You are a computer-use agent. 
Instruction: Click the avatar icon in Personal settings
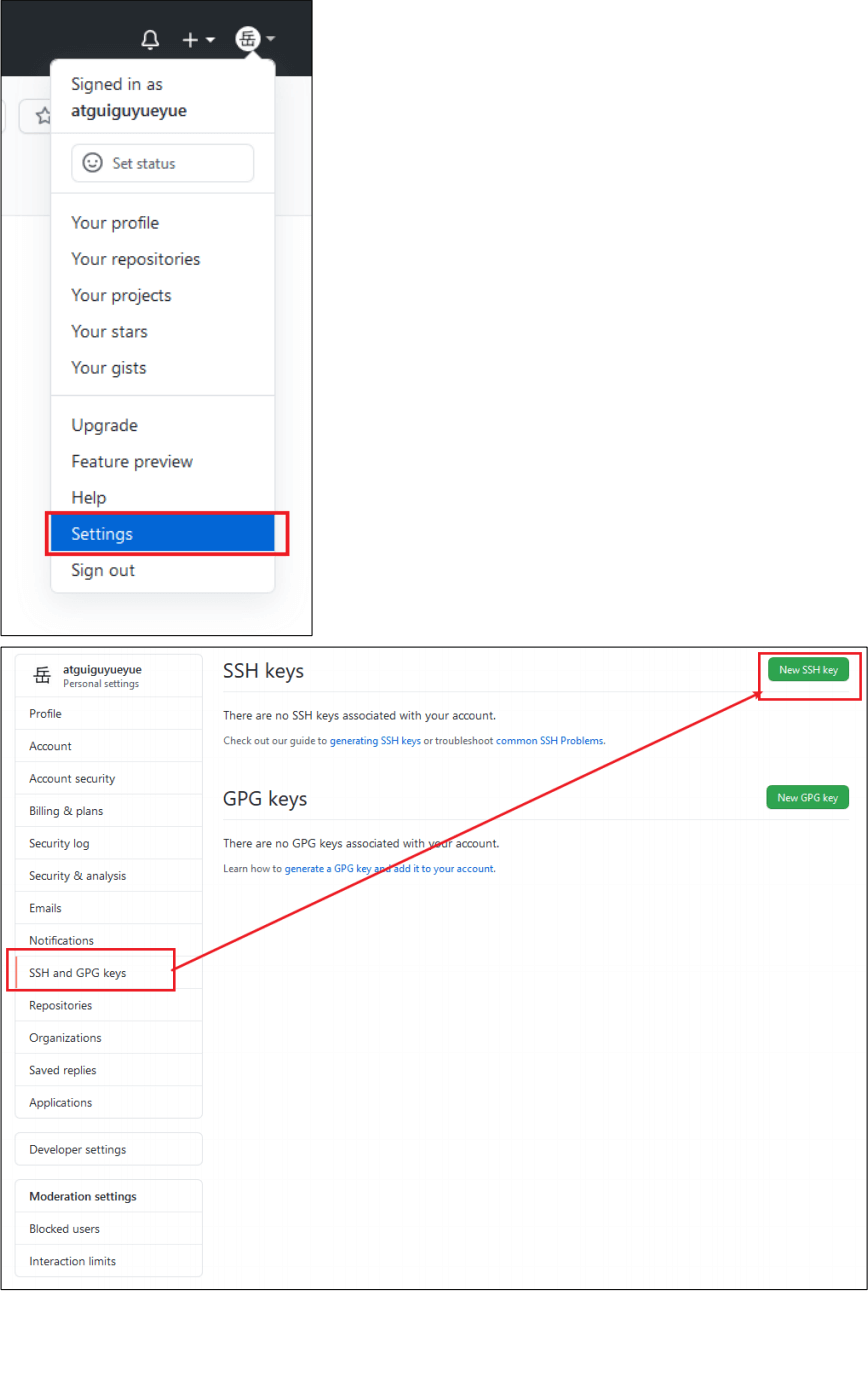click(x=42, y=676)
